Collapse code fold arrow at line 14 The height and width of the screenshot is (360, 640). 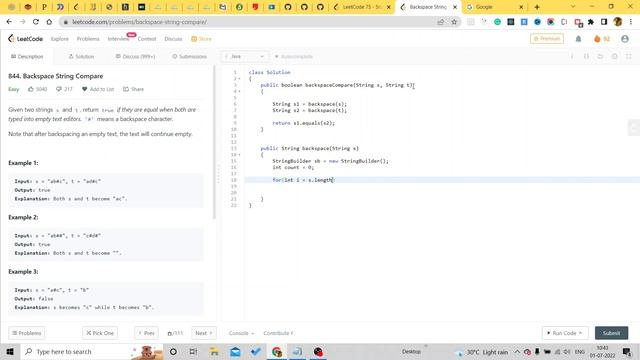tap(240, 155)
